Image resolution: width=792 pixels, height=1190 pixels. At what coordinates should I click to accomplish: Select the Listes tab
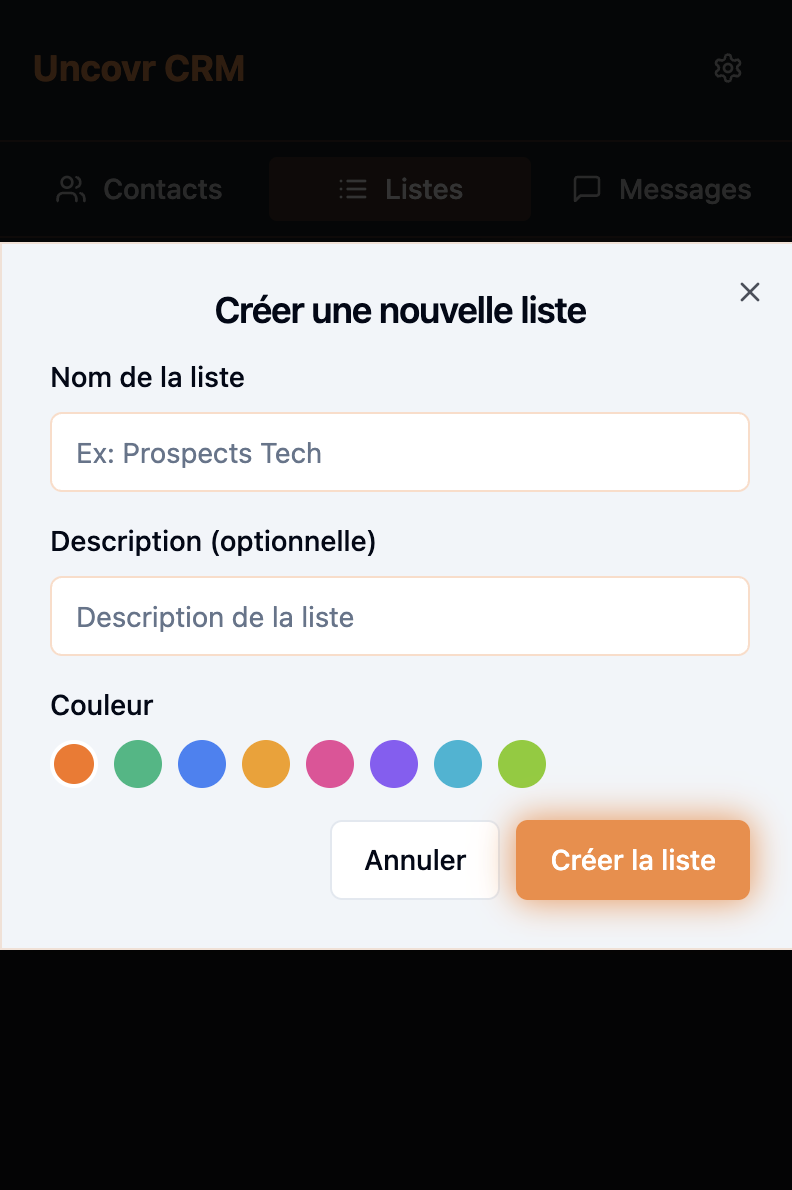(x=400, y=189)
